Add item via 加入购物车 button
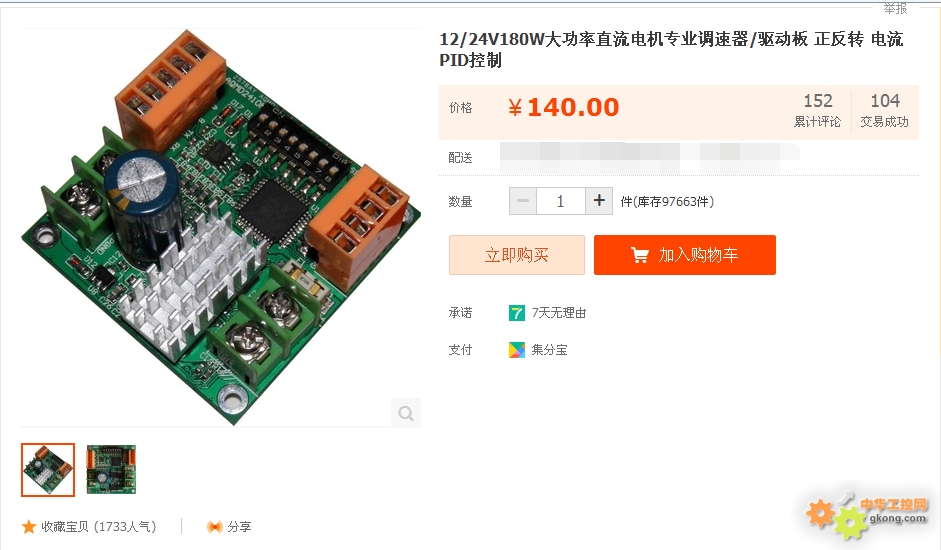Viewport: 941px width, 550px height. click(685, 255)
